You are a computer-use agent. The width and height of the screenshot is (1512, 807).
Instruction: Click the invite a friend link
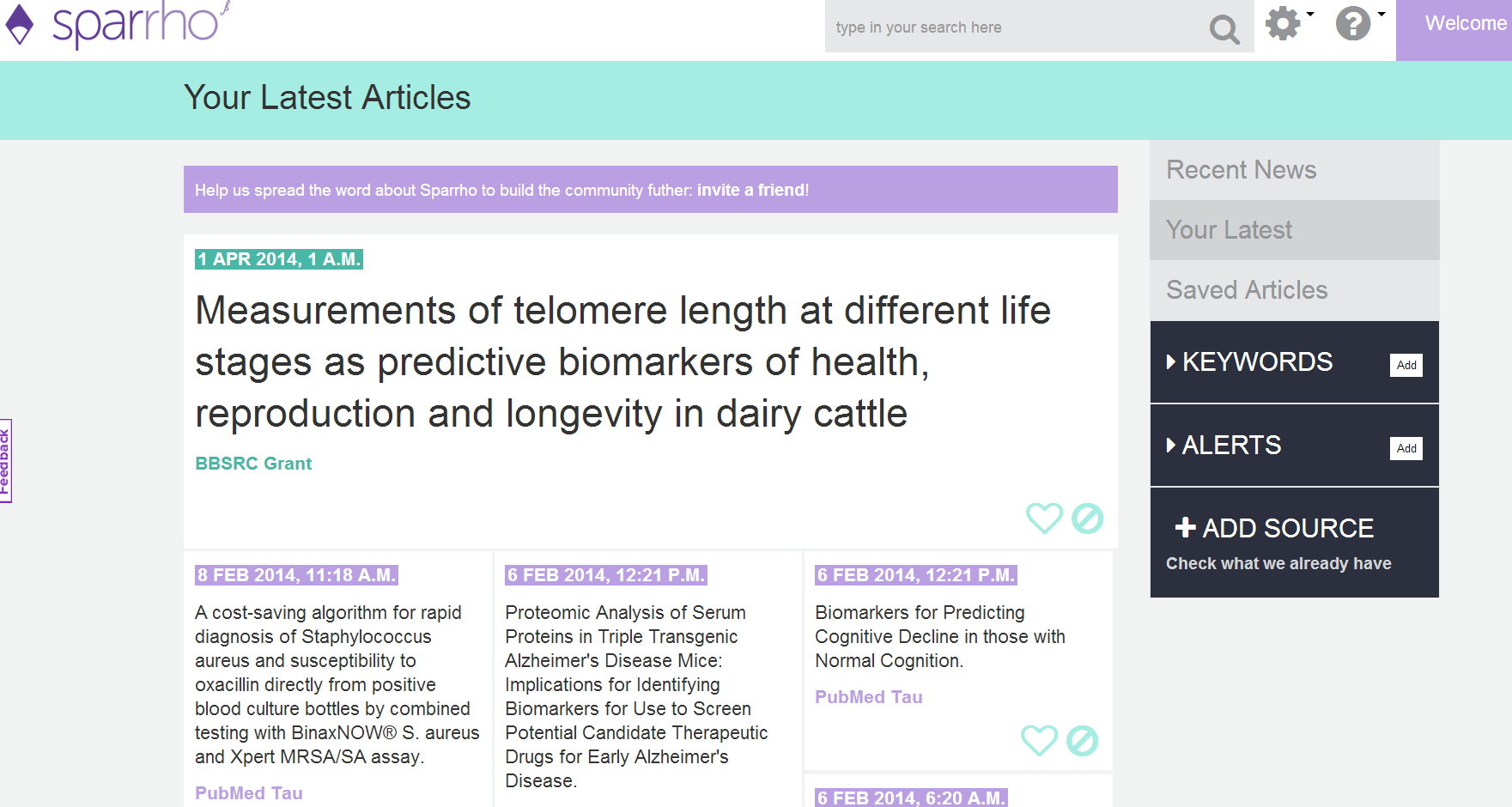[752, 190]
